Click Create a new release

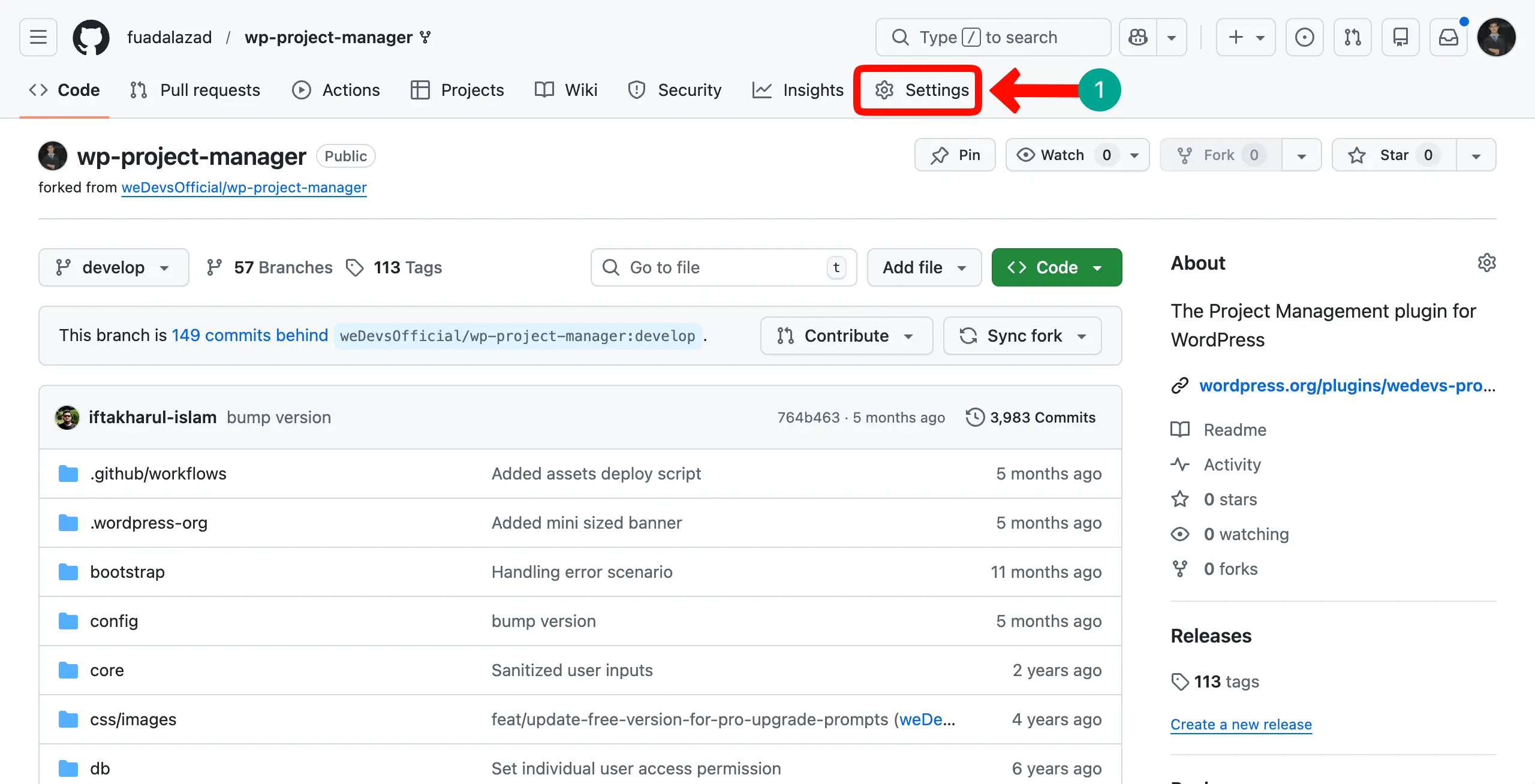click(1241, 724)
